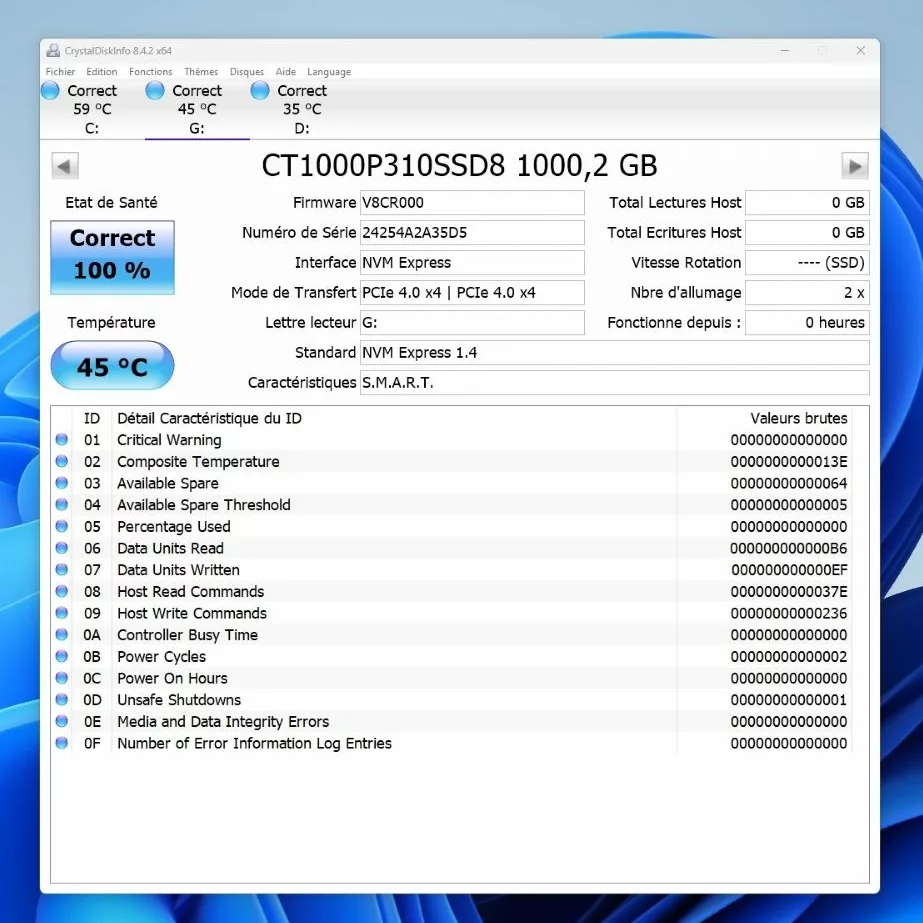Click the ID 0C cell of Power On Hours
The image size is (923, 923).
click(x=92, y=678)
